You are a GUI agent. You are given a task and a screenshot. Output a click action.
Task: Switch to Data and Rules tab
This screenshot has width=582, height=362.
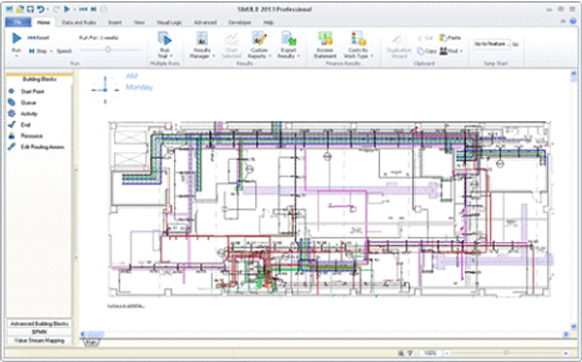point(79,23)
